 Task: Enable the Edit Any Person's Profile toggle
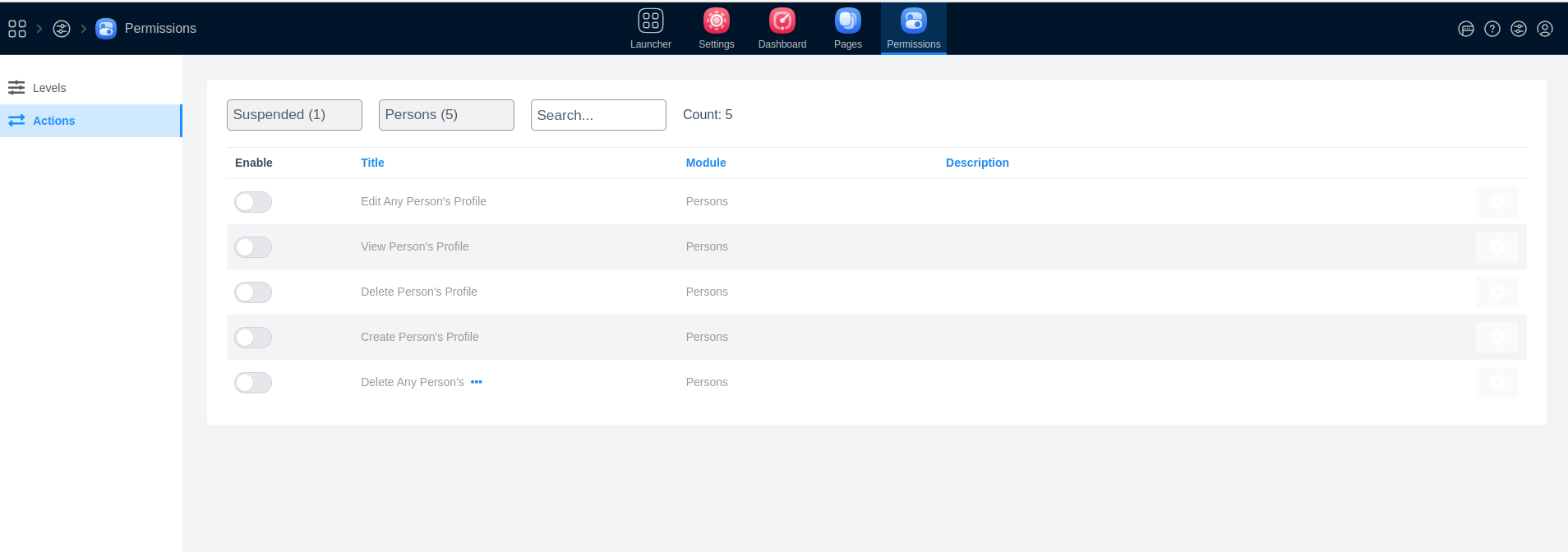pos(253,202)
